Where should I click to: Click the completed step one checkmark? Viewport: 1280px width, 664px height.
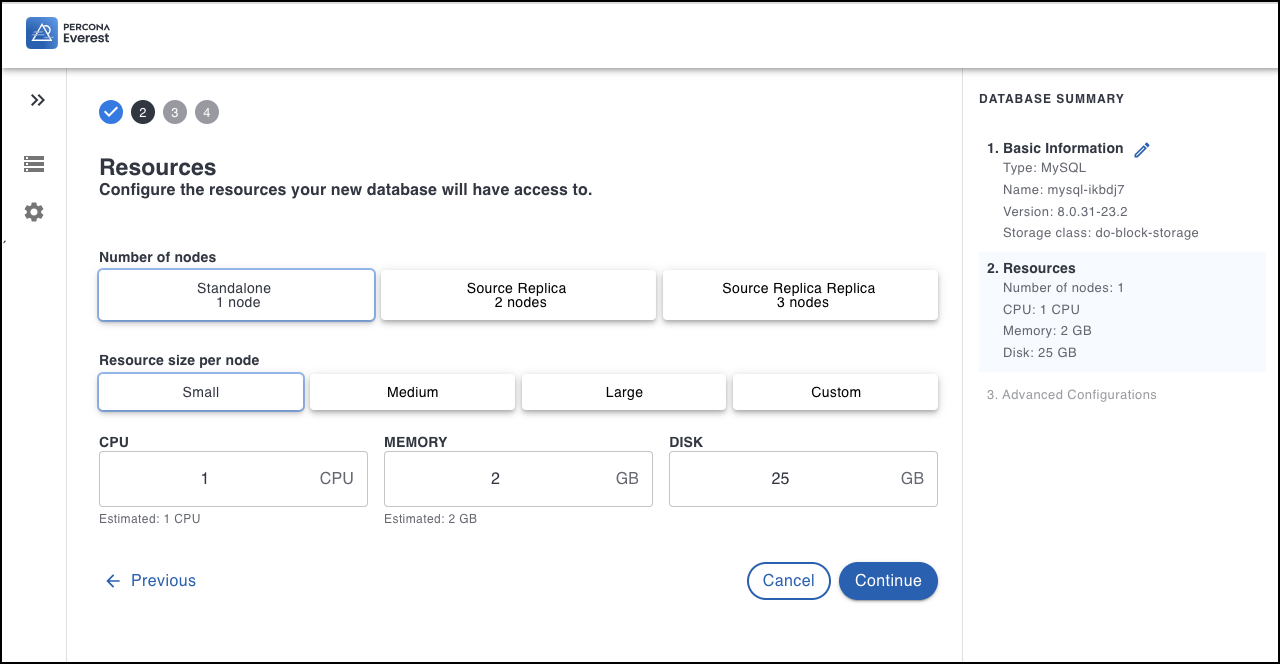[x=111, y=112]
